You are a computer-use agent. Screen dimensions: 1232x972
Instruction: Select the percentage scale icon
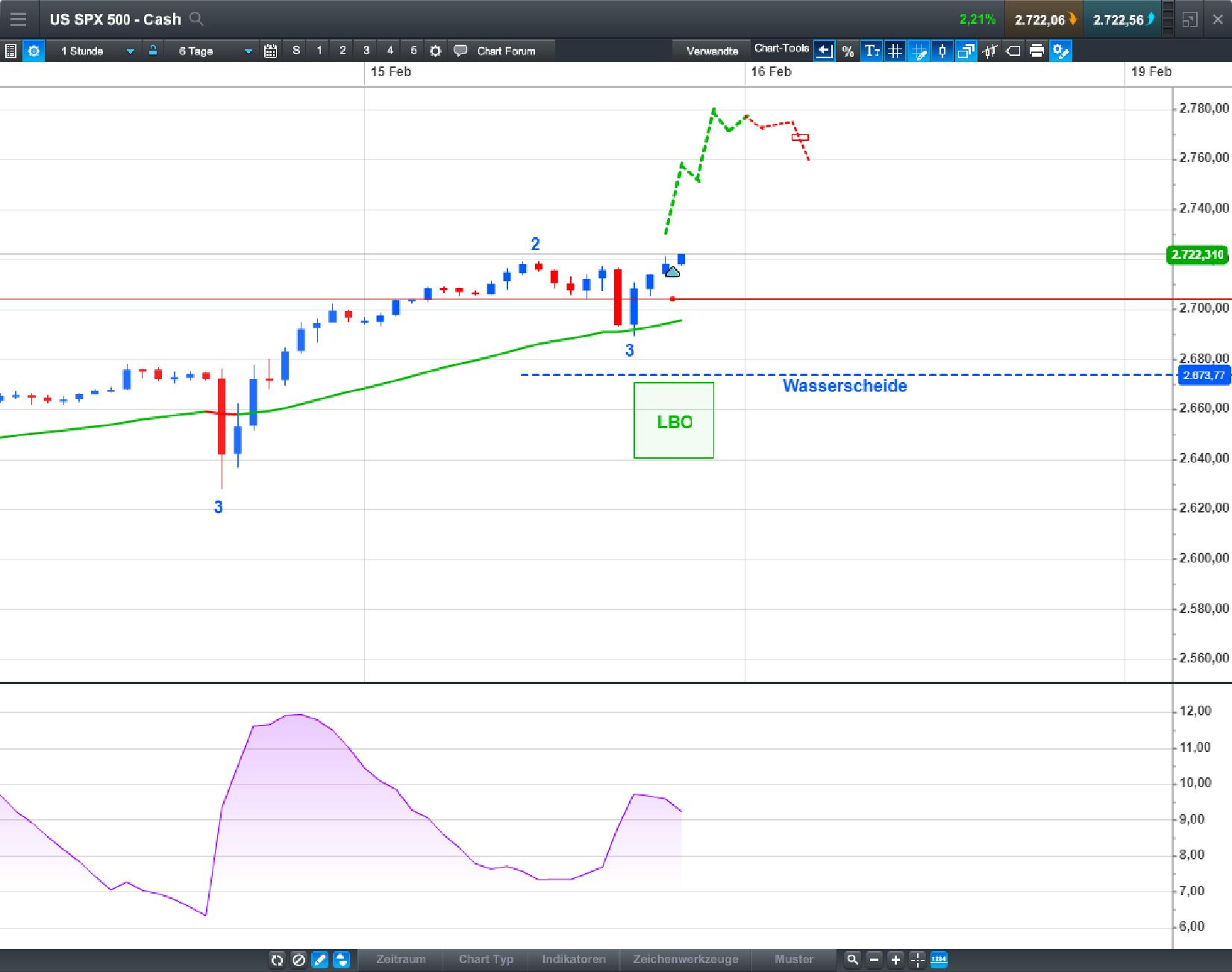pos(847,51)
